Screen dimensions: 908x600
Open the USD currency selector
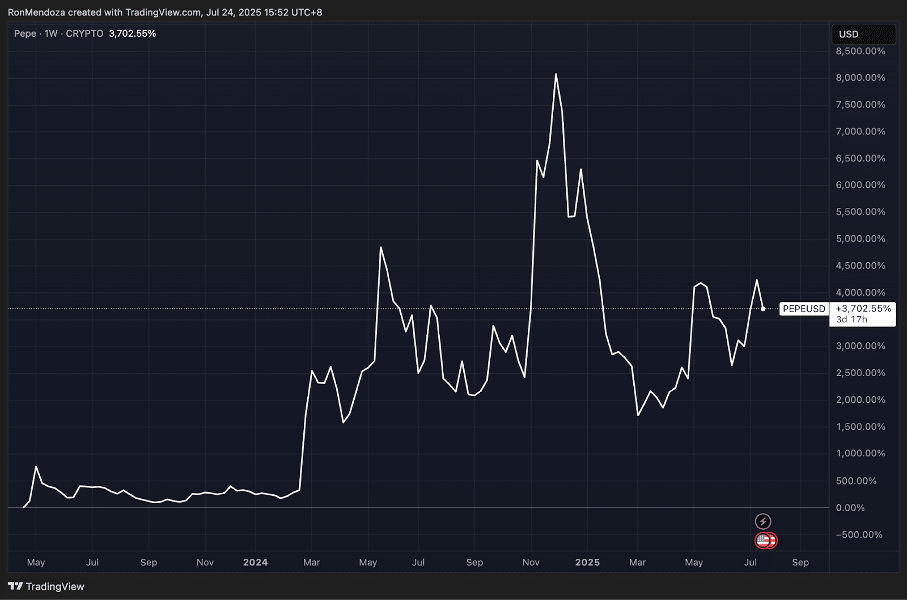[849, 34]
